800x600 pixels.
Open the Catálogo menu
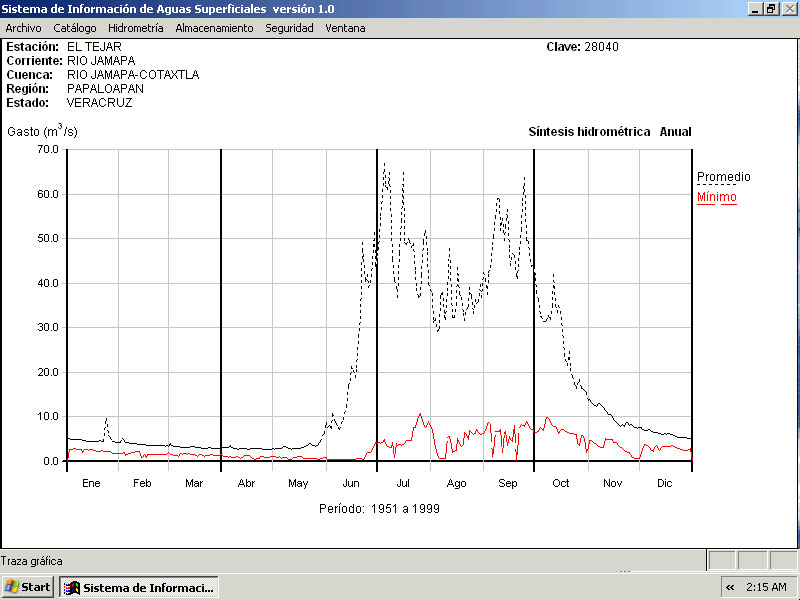75,28
